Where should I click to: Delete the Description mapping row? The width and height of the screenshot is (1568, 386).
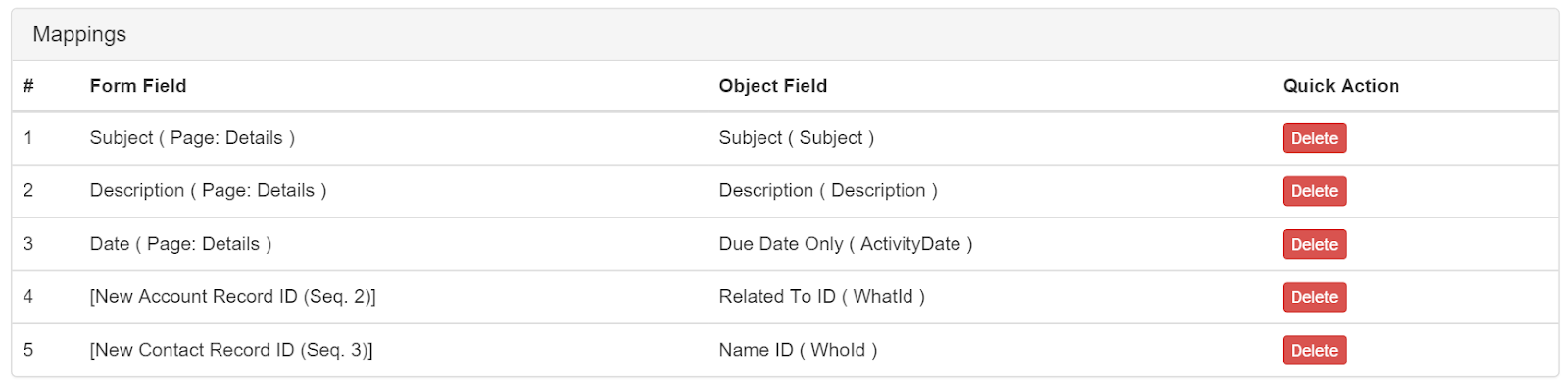click(1313, 191)
